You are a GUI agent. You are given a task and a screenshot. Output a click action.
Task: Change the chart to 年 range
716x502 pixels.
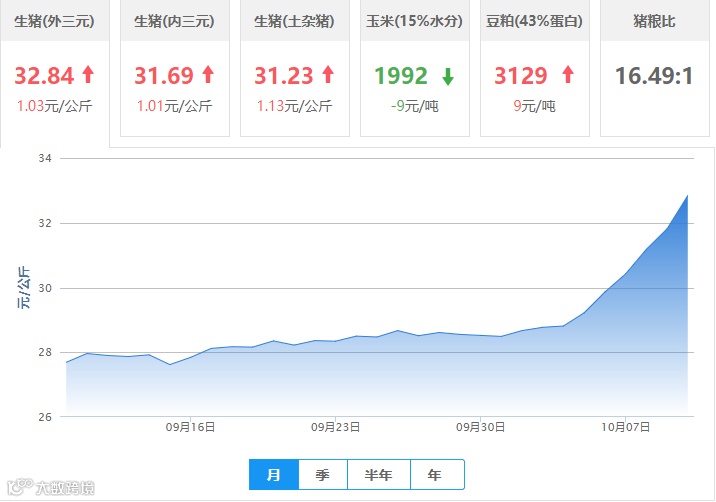click(437, 475)
